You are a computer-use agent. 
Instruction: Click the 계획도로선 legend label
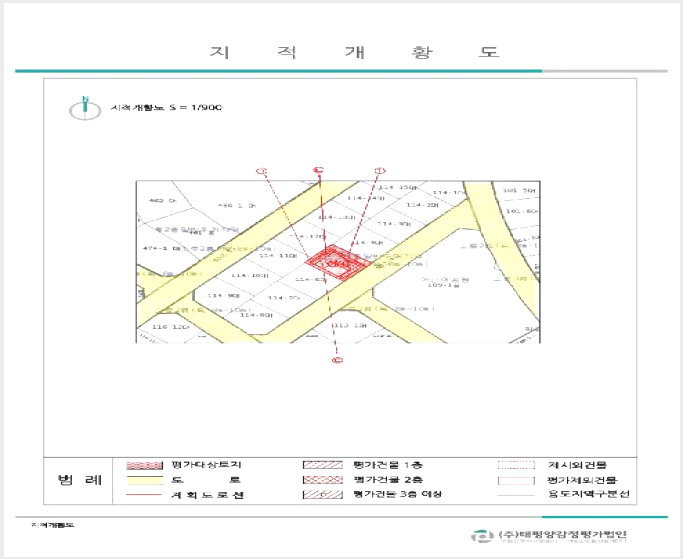tap(207, 495)
